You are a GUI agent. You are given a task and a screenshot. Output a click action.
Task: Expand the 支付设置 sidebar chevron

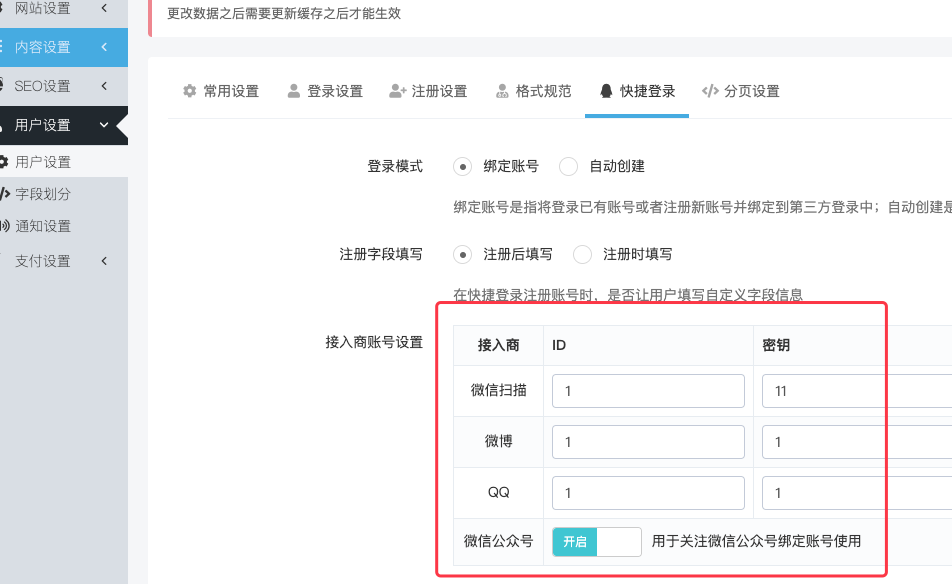(104, 261)
